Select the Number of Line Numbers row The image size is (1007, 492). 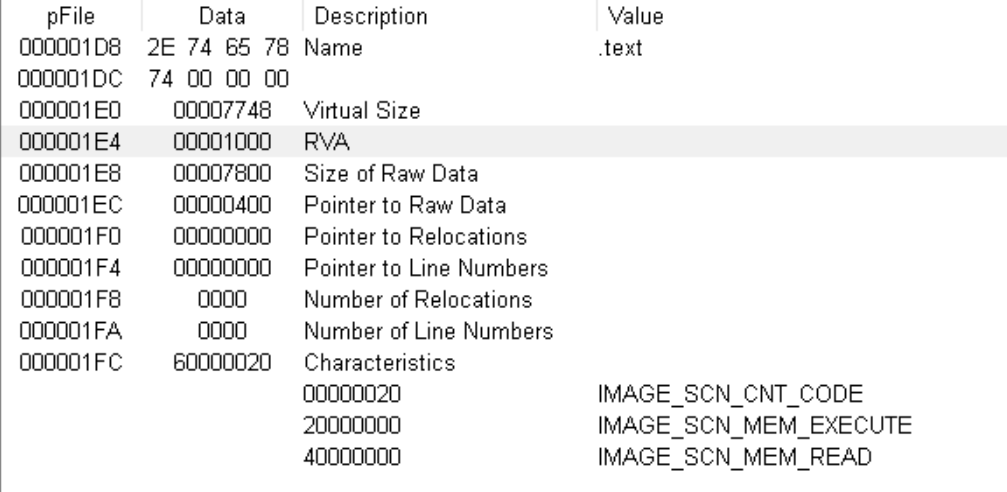[504, 331]
